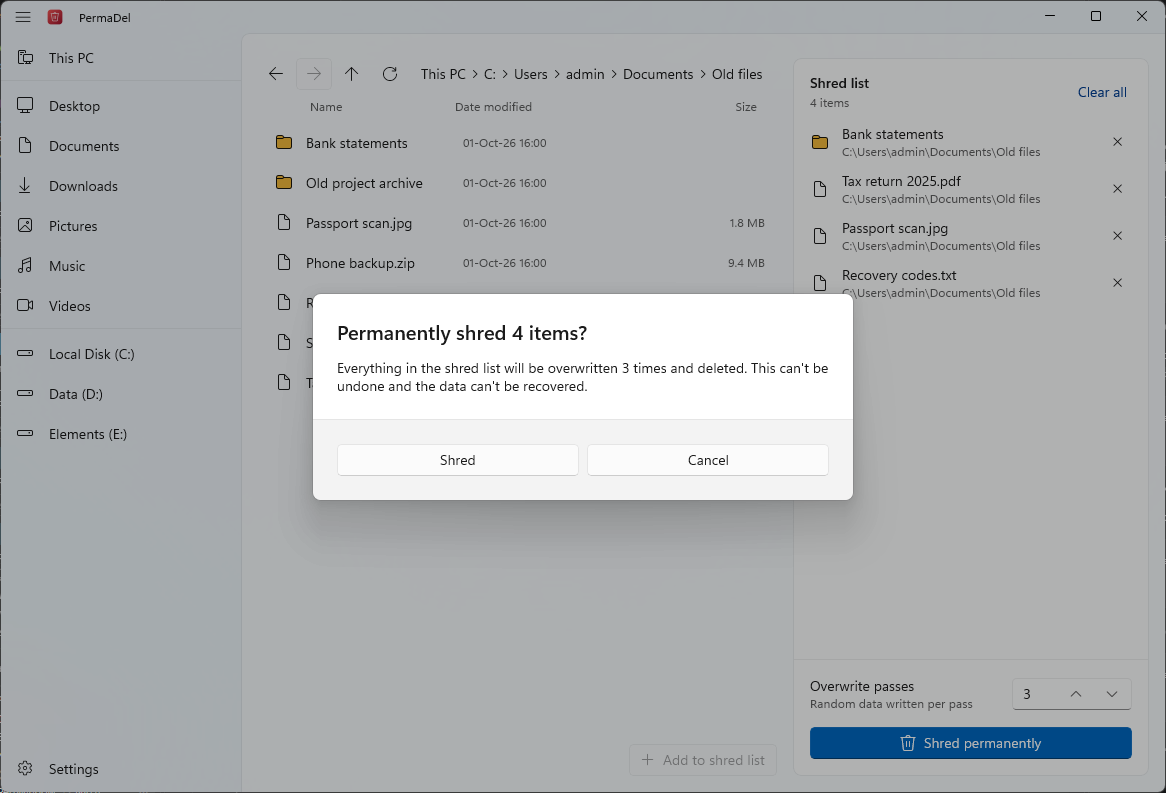Sort by the Name column header
The height and width of the screenshot is (793, 1166).
pos(326,107)
